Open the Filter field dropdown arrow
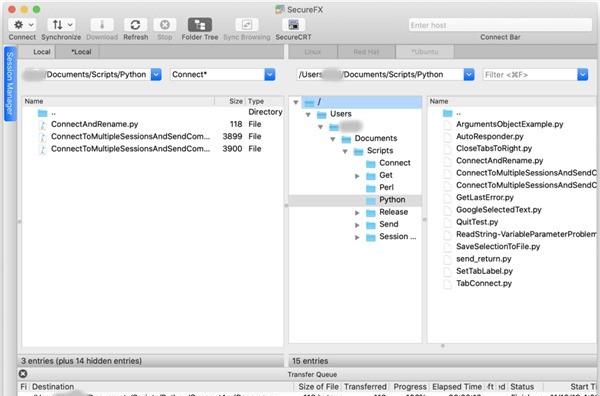The image size is (600, 396). click(x=582, y=75)
